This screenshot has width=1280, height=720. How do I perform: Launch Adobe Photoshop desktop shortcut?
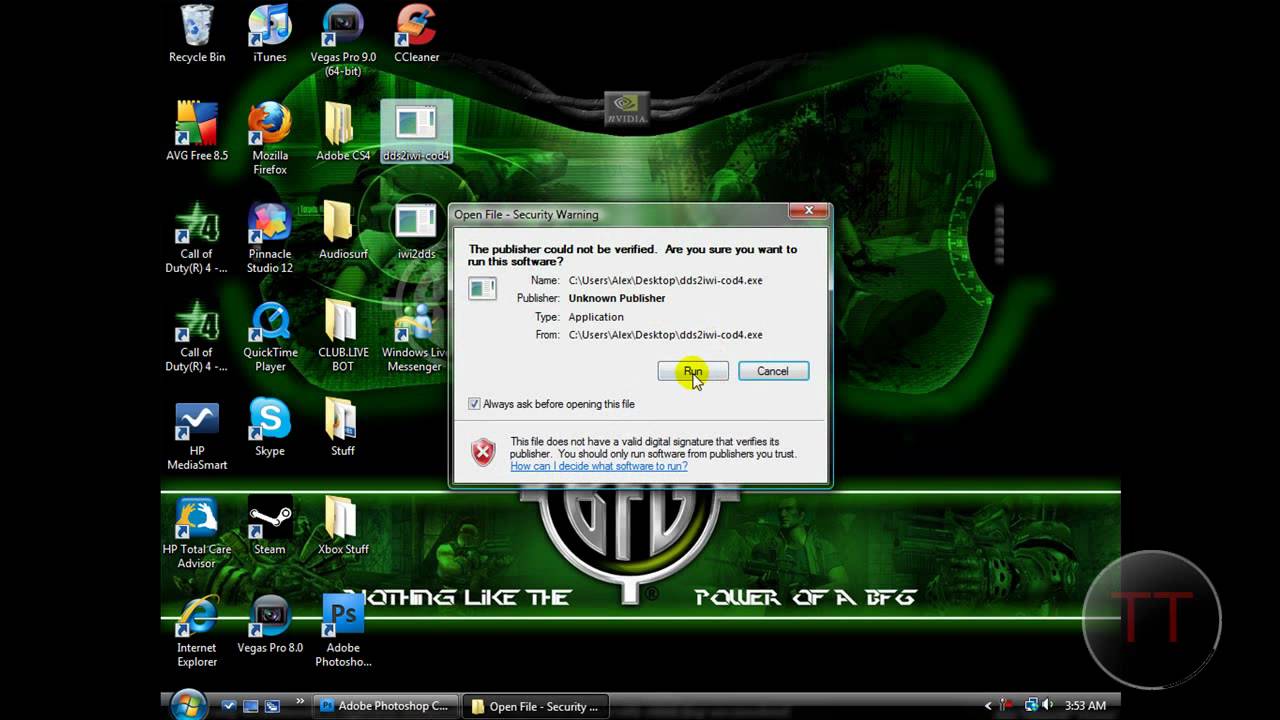[343, 632]
